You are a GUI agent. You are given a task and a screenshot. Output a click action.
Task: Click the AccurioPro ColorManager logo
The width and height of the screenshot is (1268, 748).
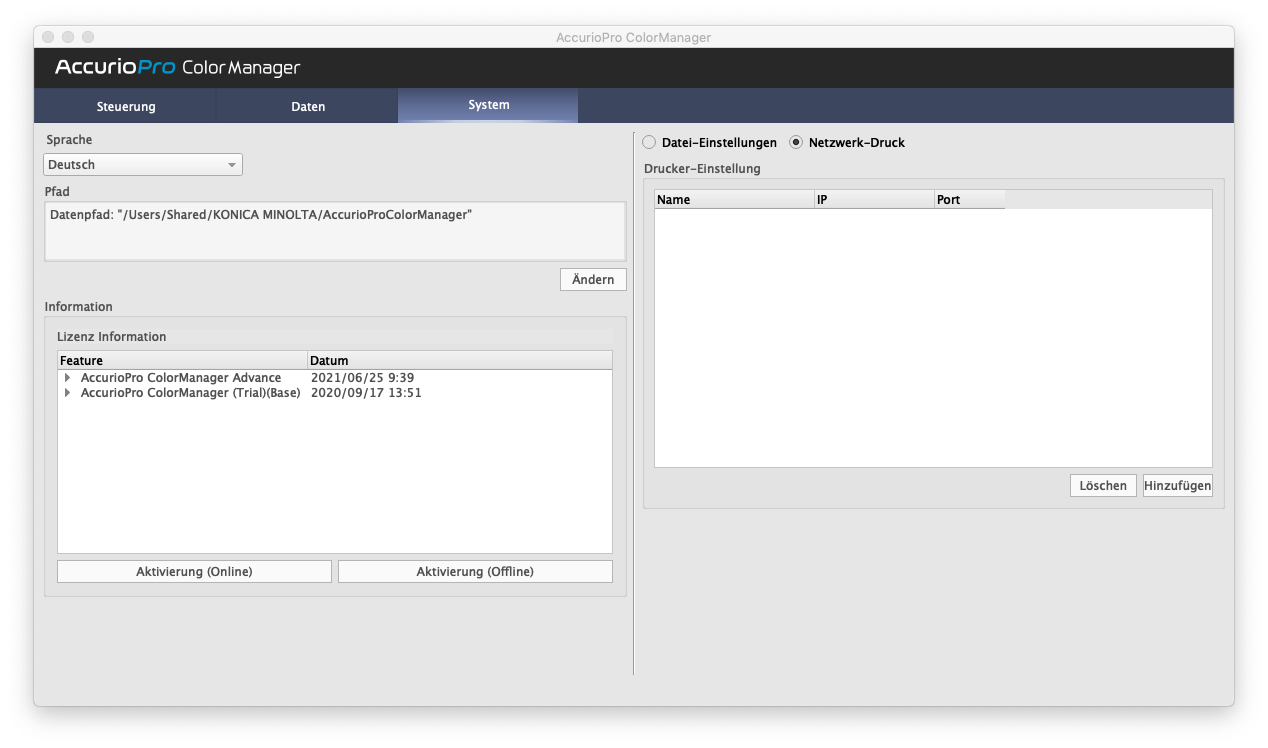(178, 67)
